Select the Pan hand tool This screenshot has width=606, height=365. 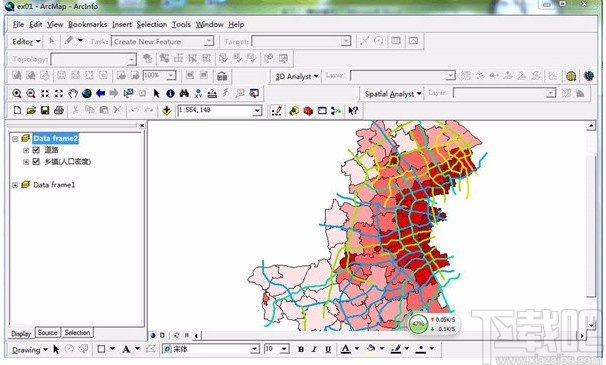point(73,93)
